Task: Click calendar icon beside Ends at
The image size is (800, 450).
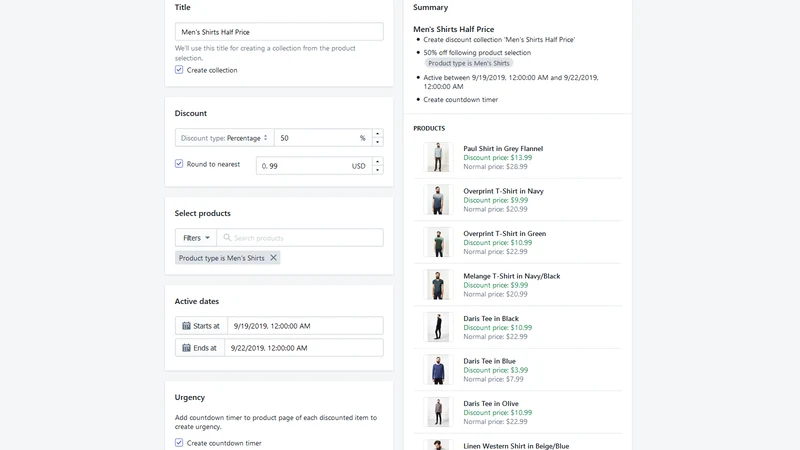Action: coord(186,348)
